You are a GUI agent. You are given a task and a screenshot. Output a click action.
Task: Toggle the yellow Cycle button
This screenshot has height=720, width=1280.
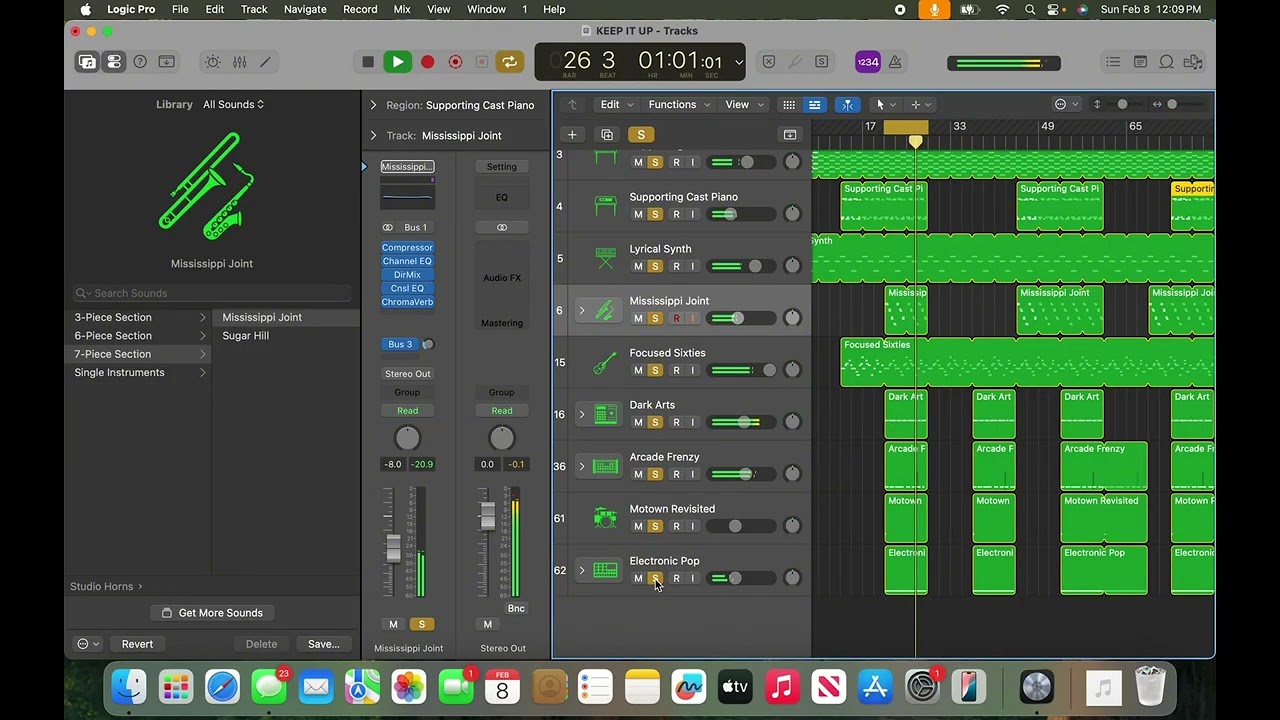[510, 62]
